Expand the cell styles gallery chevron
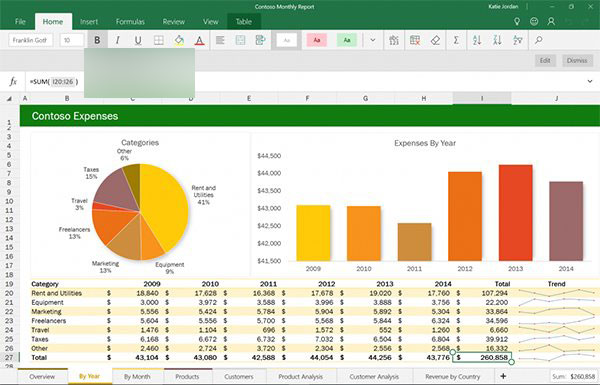Image resolution: width=600 pixels, height=385 pixels. 373,40
